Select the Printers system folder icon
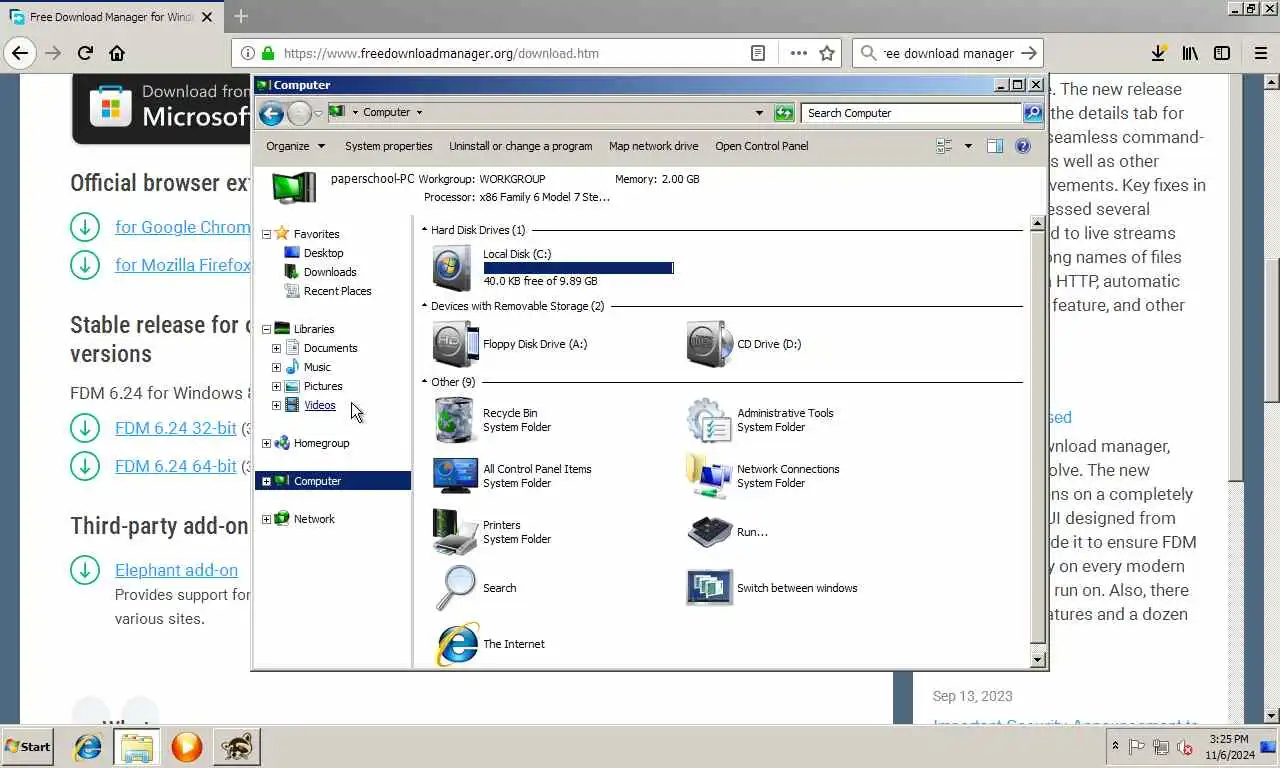The image size is (1280, 768). [x=455, y=531]
